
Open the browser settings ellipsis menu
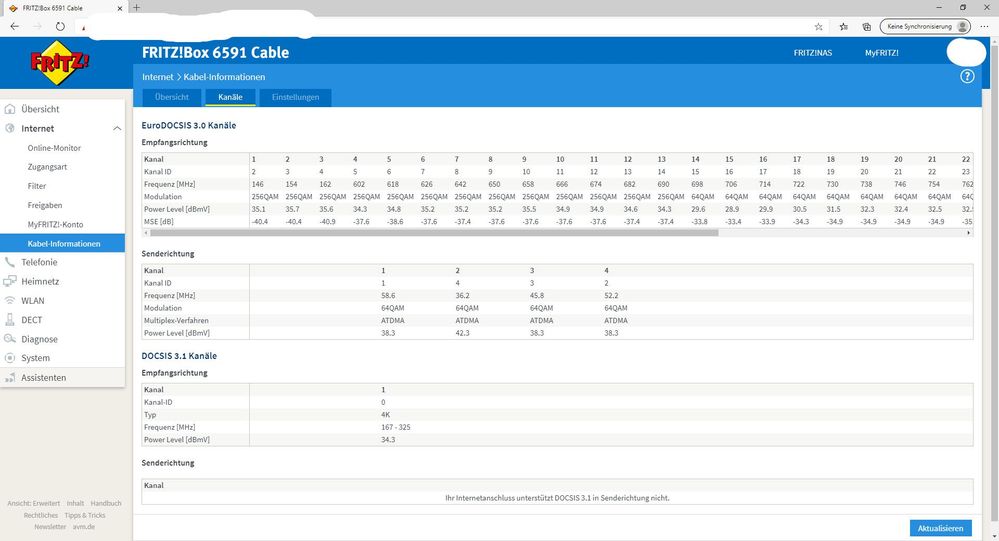(986, 27)
